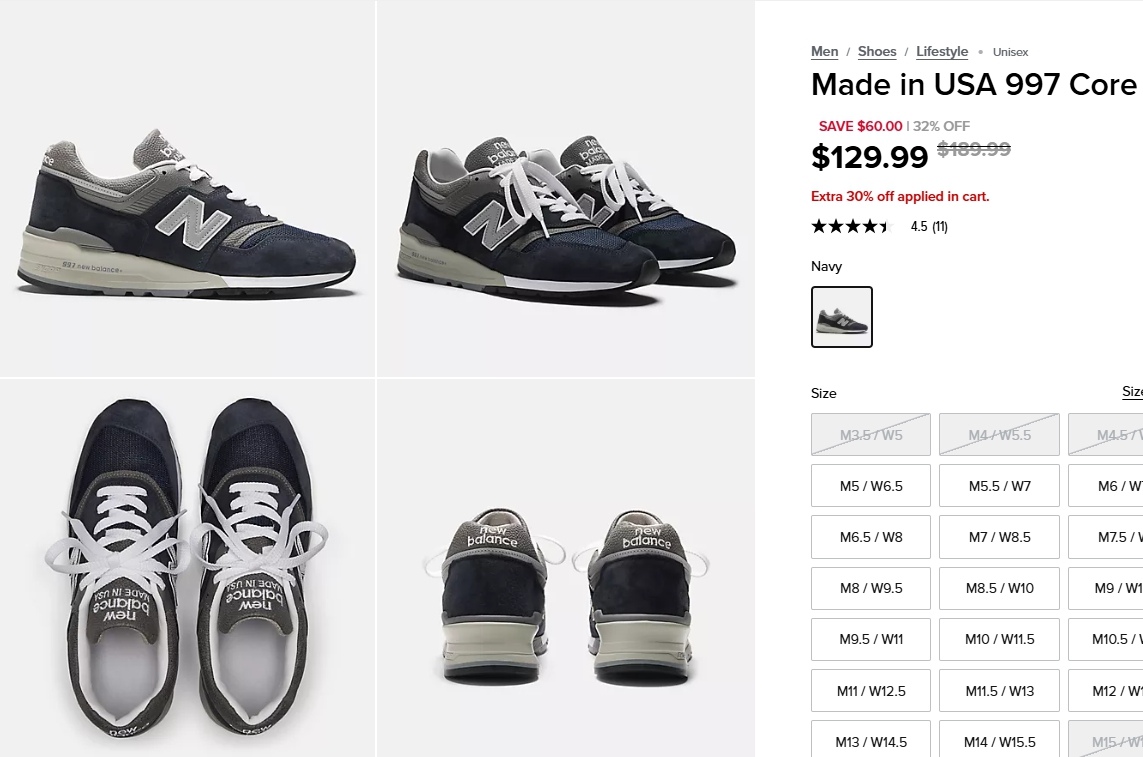Open the angled pair shoe image
This screenshot has width=1143, height=757.
566,188
